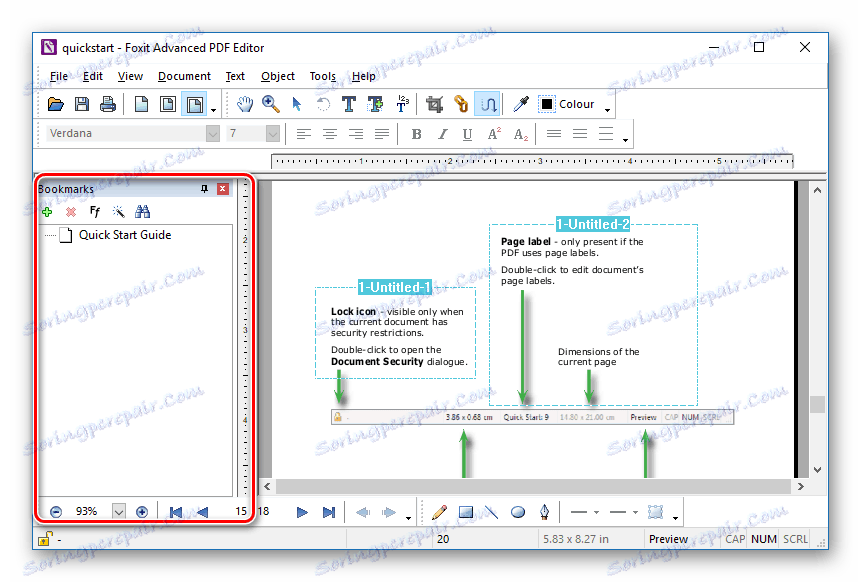The image size is (861, 582).
Task: Open the File menu
Action: 58,76
